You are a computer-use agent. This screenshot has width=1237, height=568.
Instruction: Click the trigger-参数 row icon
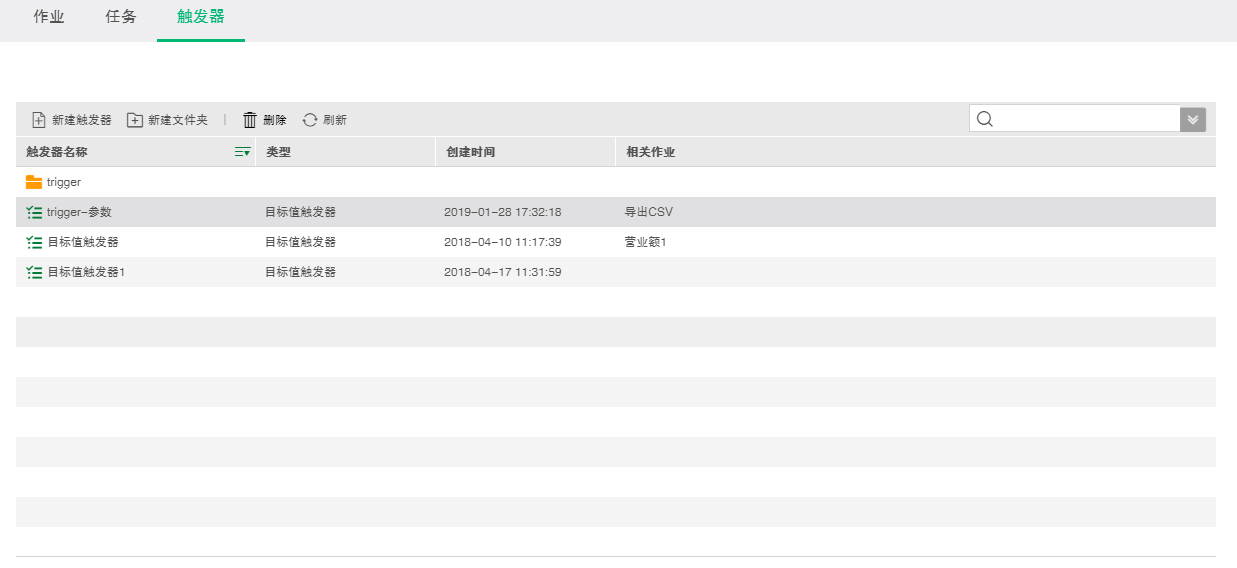(x=34, y=212)
